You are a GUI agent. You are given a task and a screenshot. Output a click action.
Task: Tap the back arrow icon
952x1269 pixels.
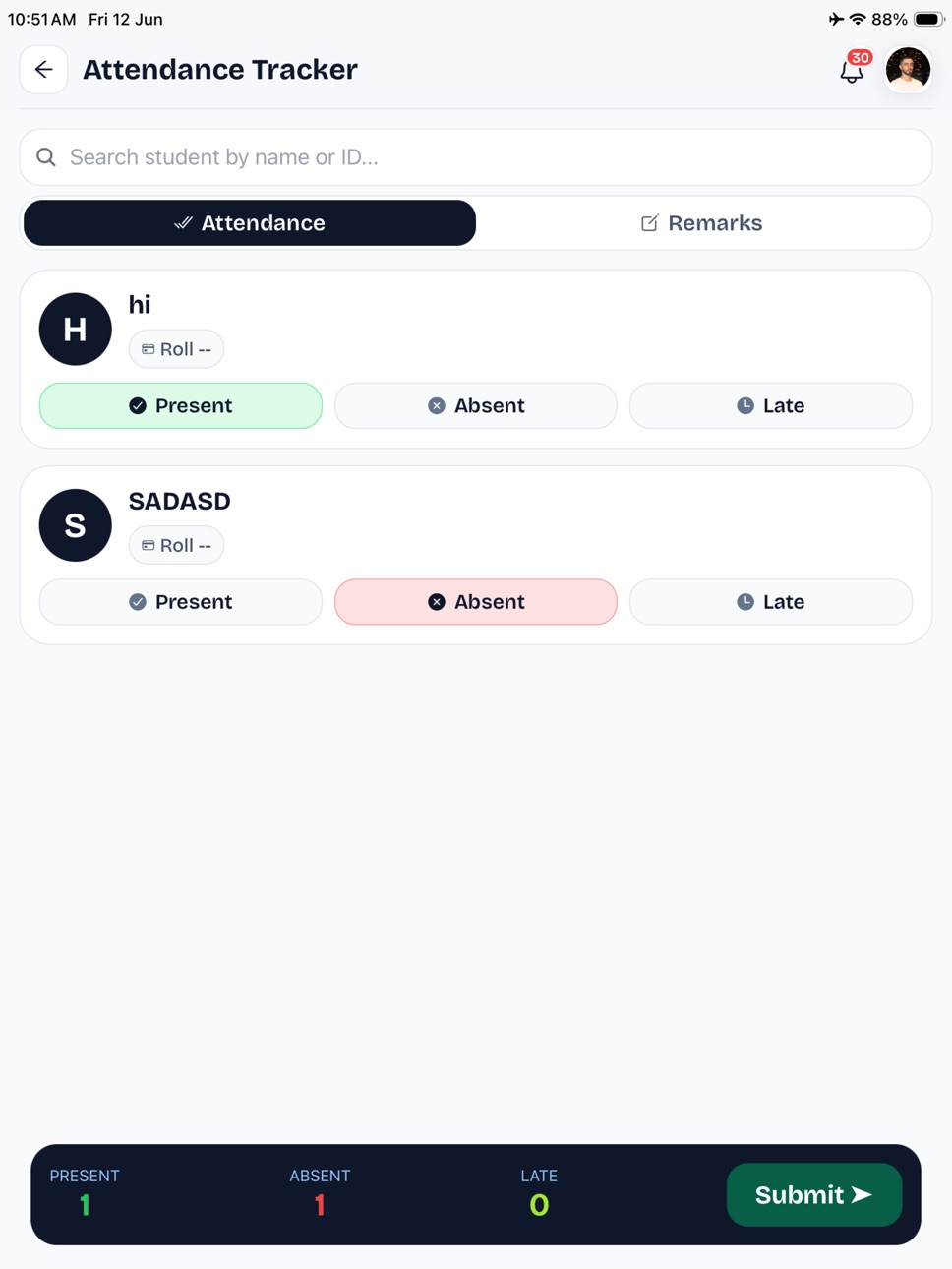click(43, 70)
